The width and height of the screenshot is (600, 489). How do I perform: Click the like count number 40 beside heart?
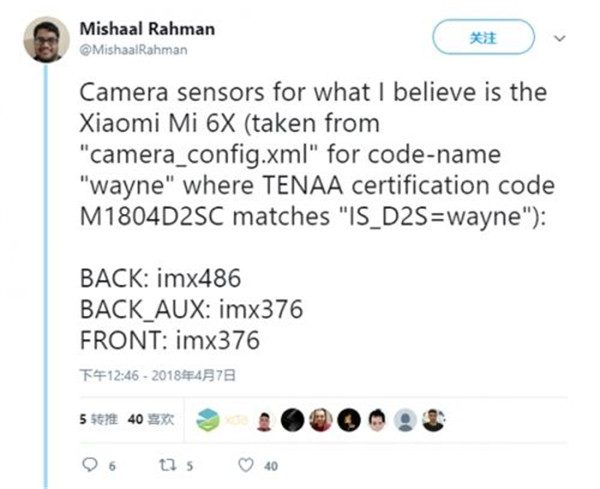tap(271, 466)
